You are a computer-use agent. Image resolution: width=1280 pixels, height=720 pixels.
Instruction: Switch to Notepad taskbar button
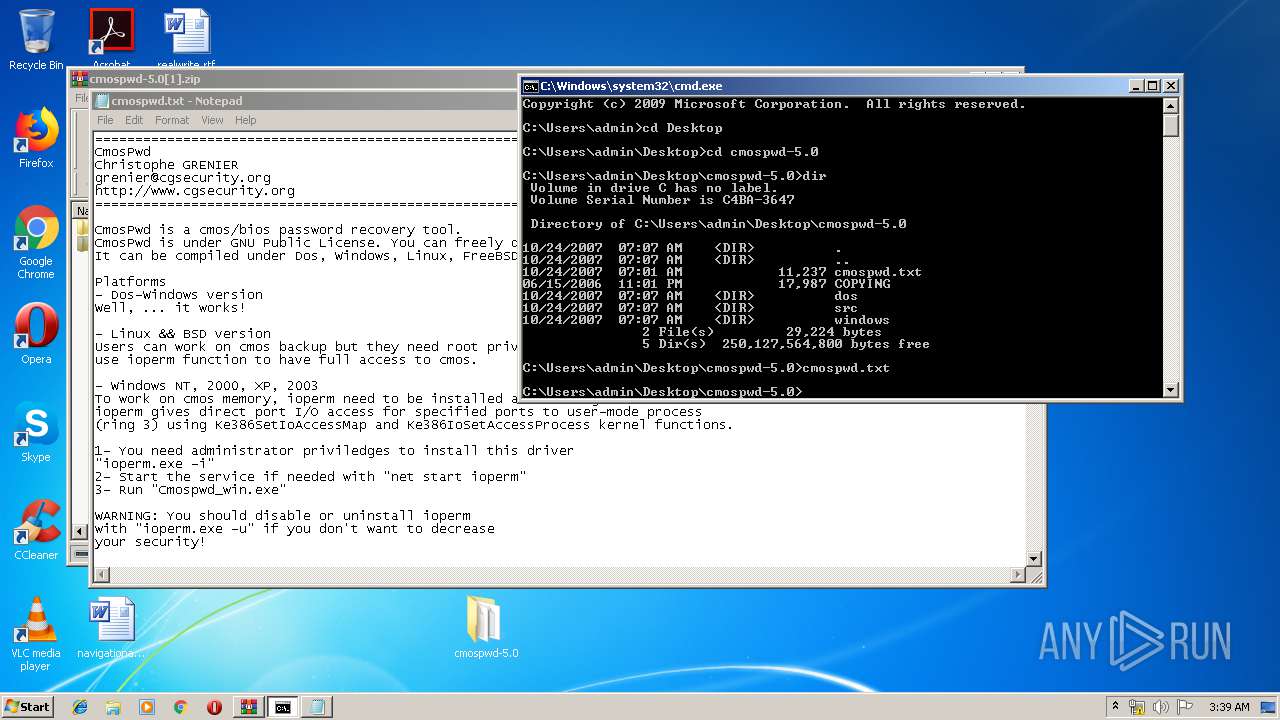317,707
